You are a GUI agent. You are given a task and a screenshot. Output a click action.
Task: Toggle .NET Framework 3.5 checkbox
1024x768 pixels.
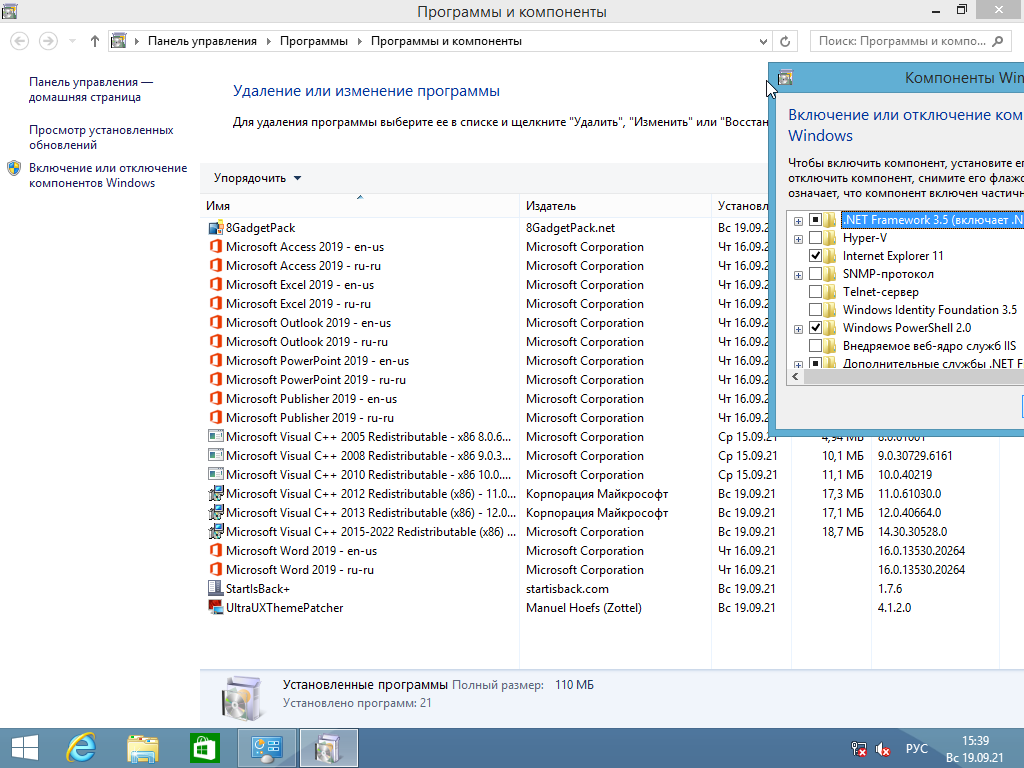pyautogui.click(x=815, y=220)
